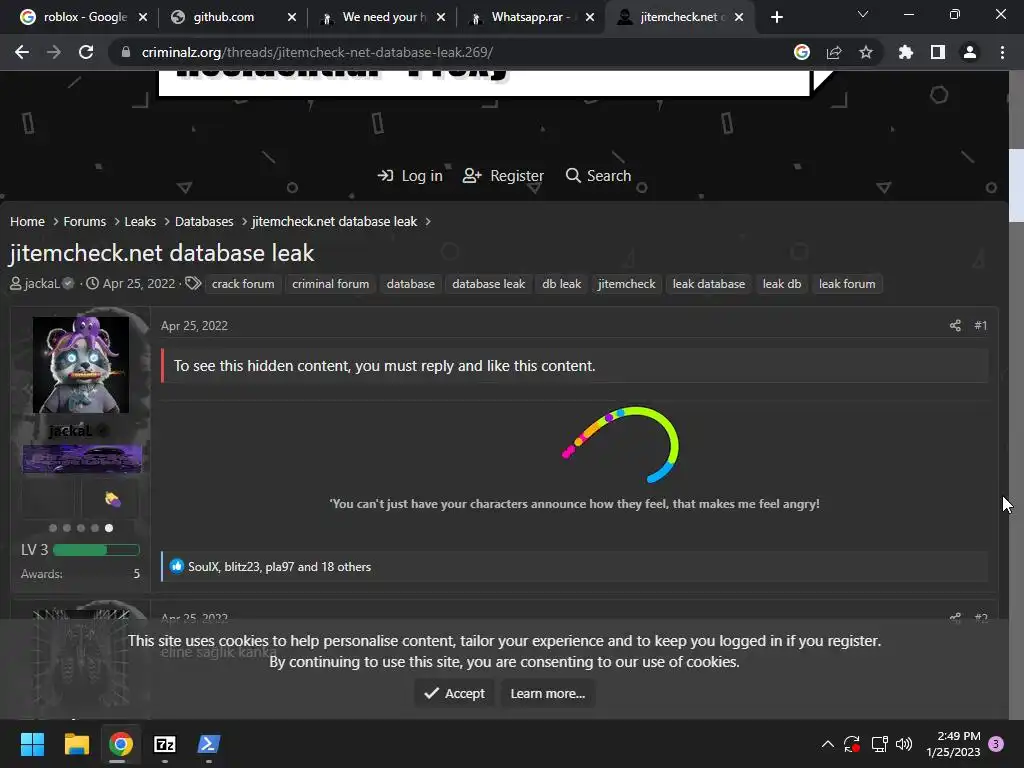The height and width of the screenshot is (768, 1024).
Task: Click the site lock icon
Action: coord(126,52)
